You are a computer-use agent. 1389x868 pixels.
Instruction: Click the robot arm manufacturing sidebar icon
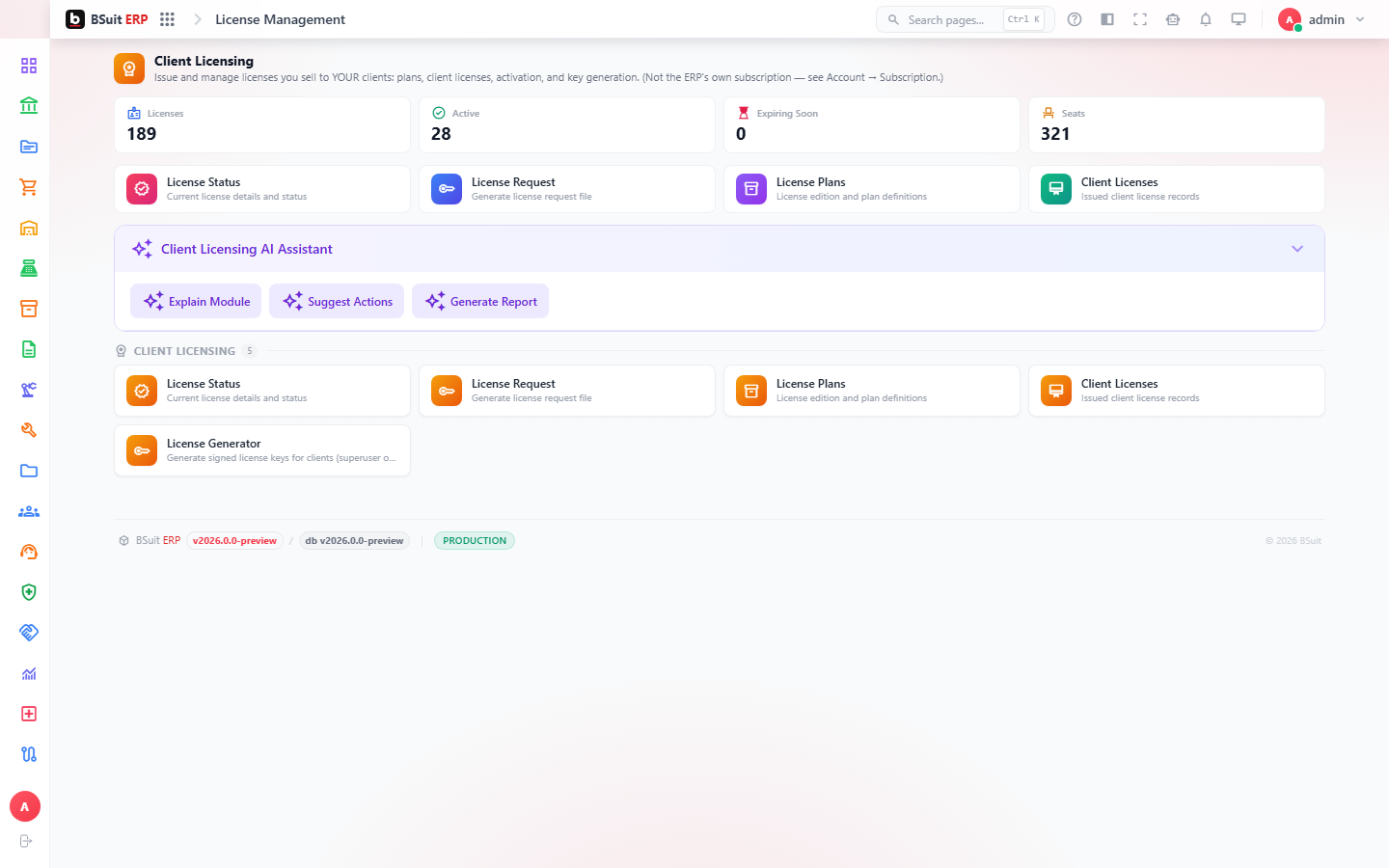(x=29, y=390)
